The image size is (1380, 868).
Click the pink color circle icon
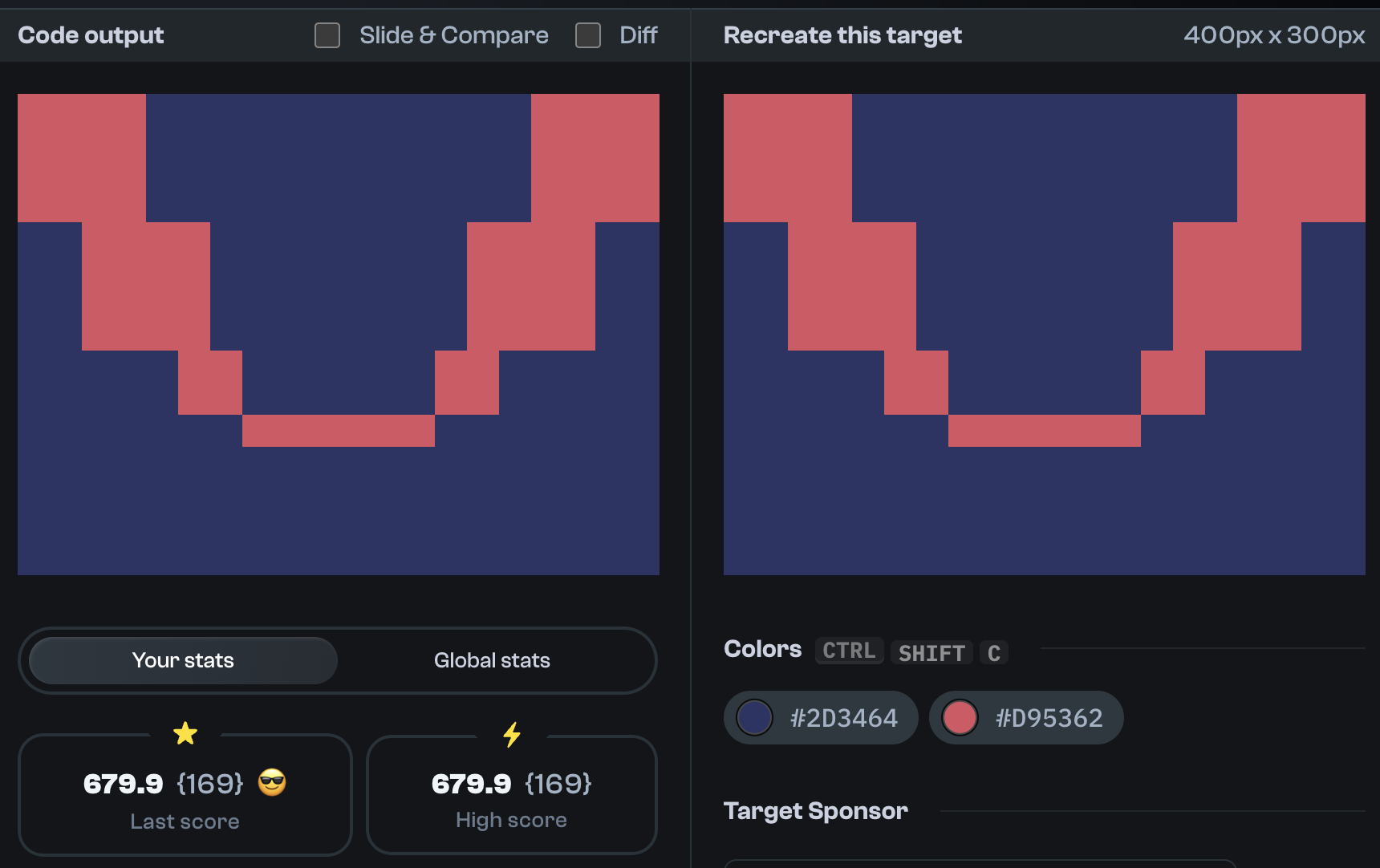point(960,717)
